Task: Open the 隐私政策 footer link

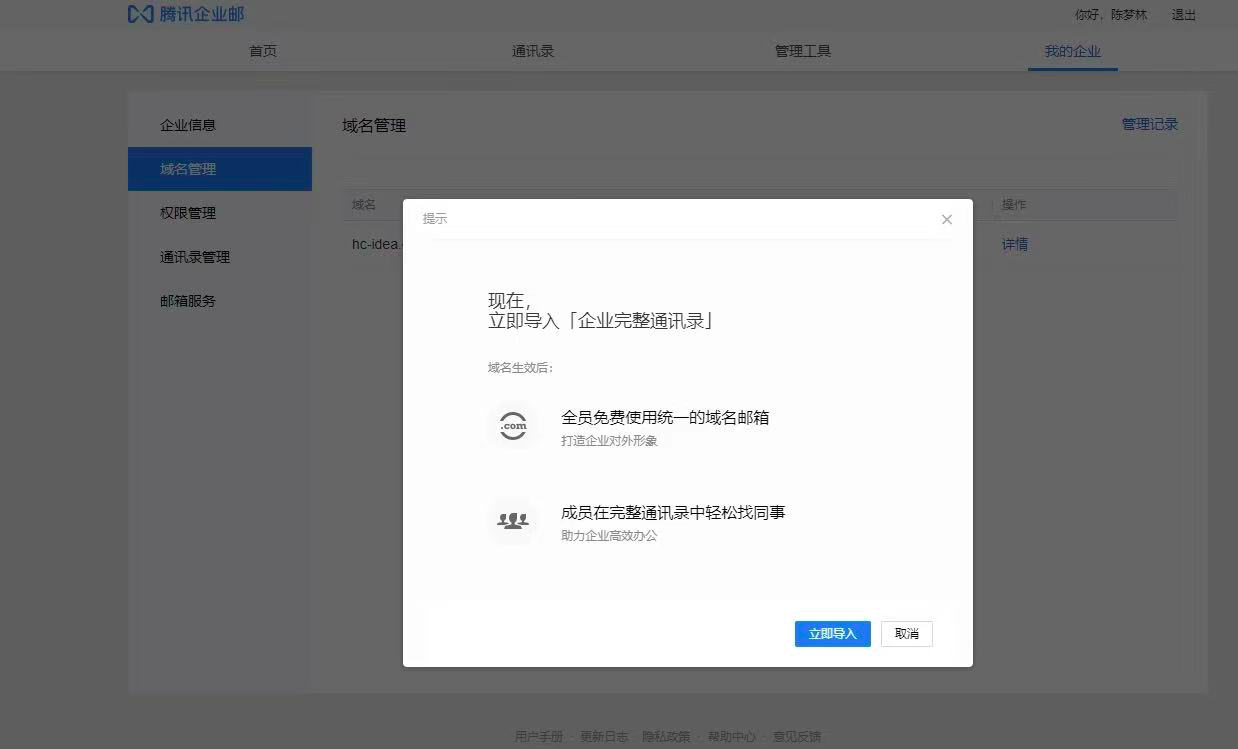Action: 666,736
